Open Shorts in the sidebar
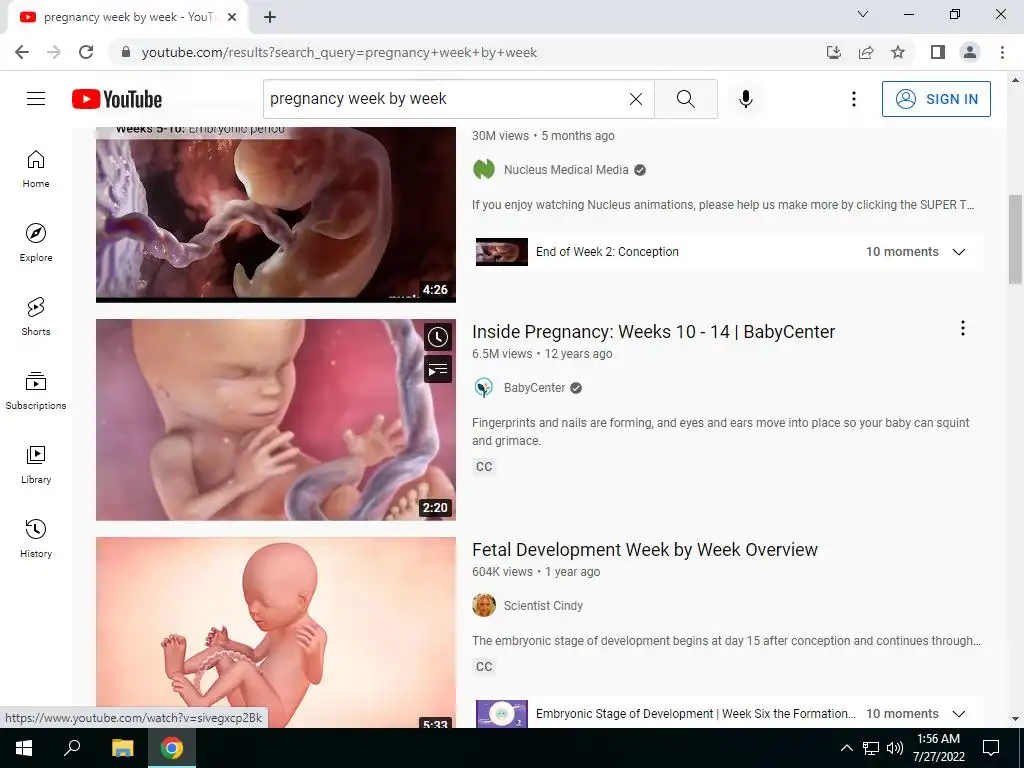1024x768 pixels. coord(36,316)
